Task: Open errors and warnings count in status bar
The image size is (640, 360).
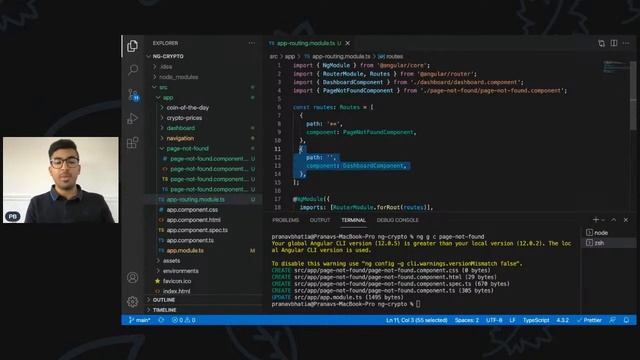Action: [x=184, y=320]
